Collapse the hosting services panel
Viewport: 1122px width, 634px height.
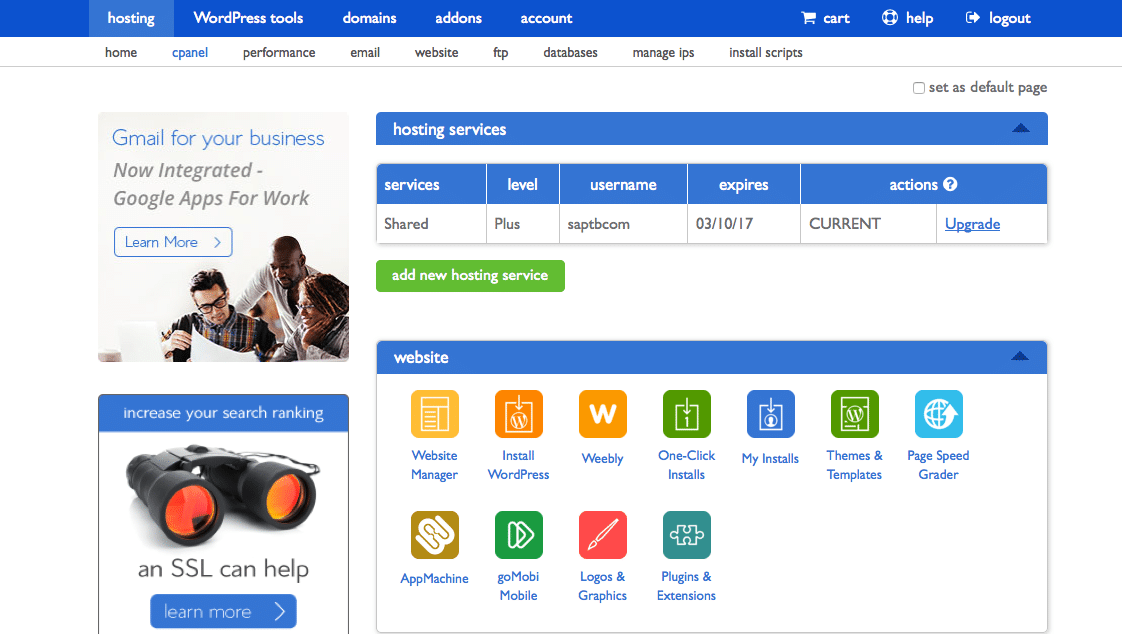pos(1020,128)
